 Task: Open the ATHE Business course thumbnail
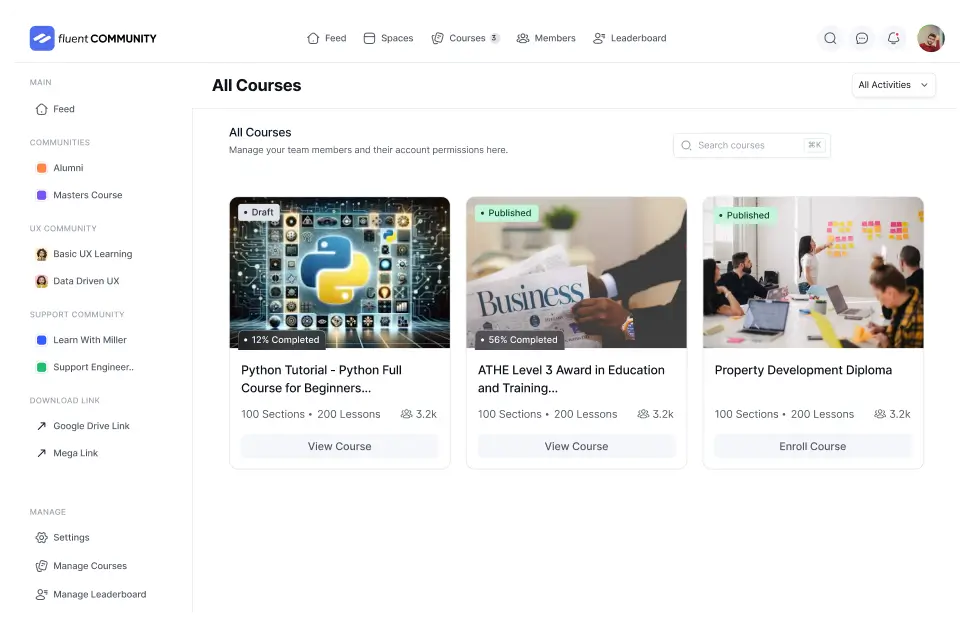(x=576, y=272)
